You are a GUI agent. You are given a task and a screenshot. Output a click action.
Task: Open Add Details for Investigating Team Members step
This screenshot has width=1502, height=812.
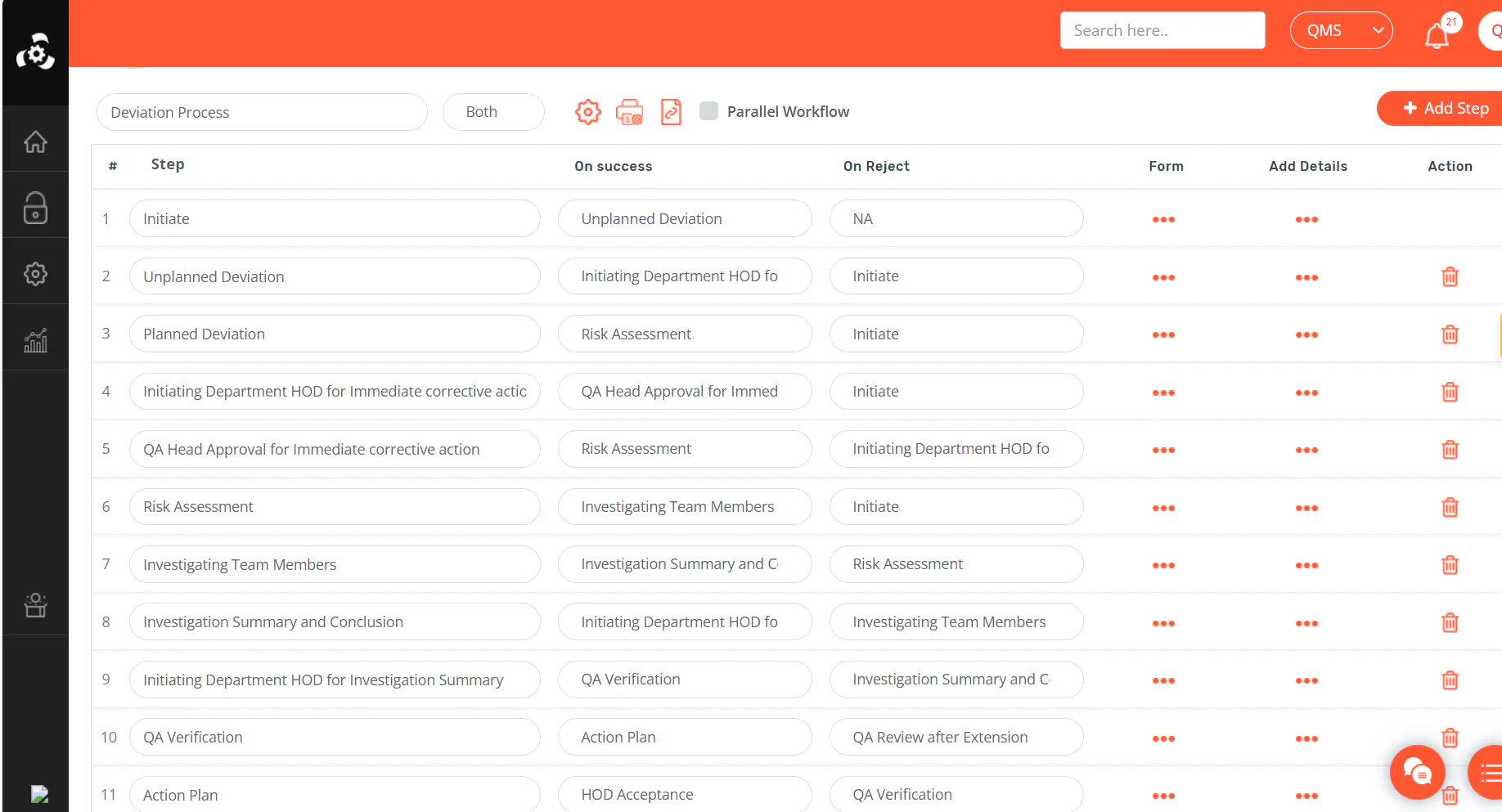(1306, 565)
